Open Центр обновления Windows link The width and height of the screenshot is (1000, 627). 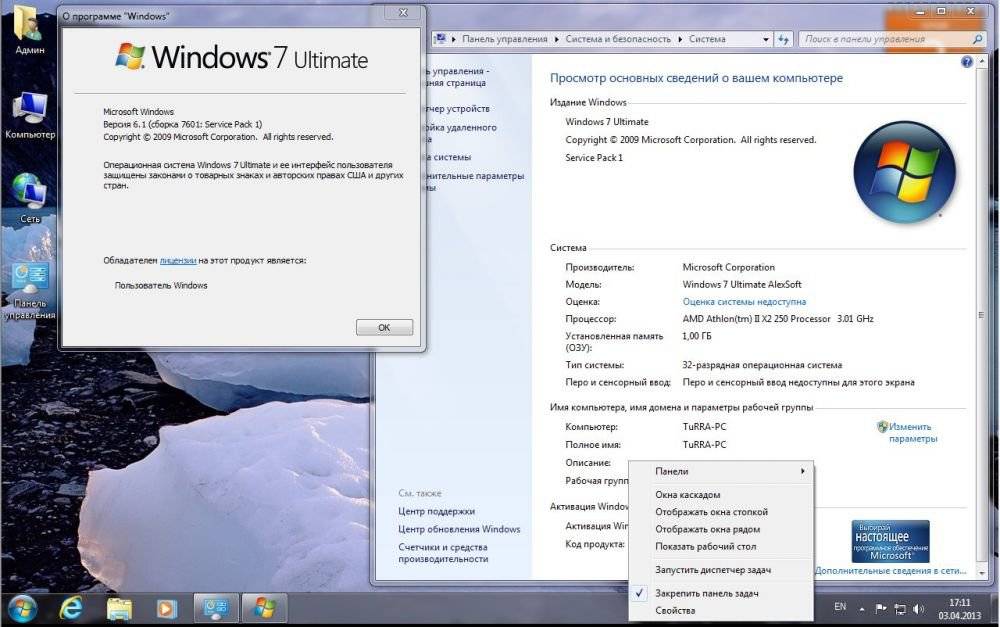pyautogui.click(x=459, y=529)
